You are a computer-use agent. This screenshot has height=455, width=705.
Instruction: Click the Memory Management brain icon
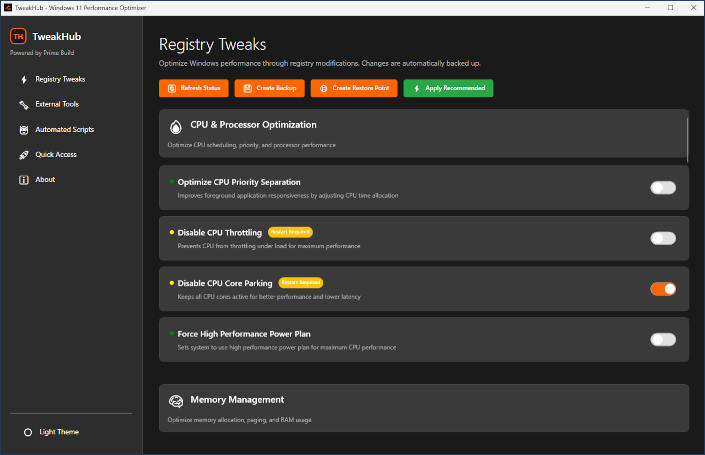176,401
